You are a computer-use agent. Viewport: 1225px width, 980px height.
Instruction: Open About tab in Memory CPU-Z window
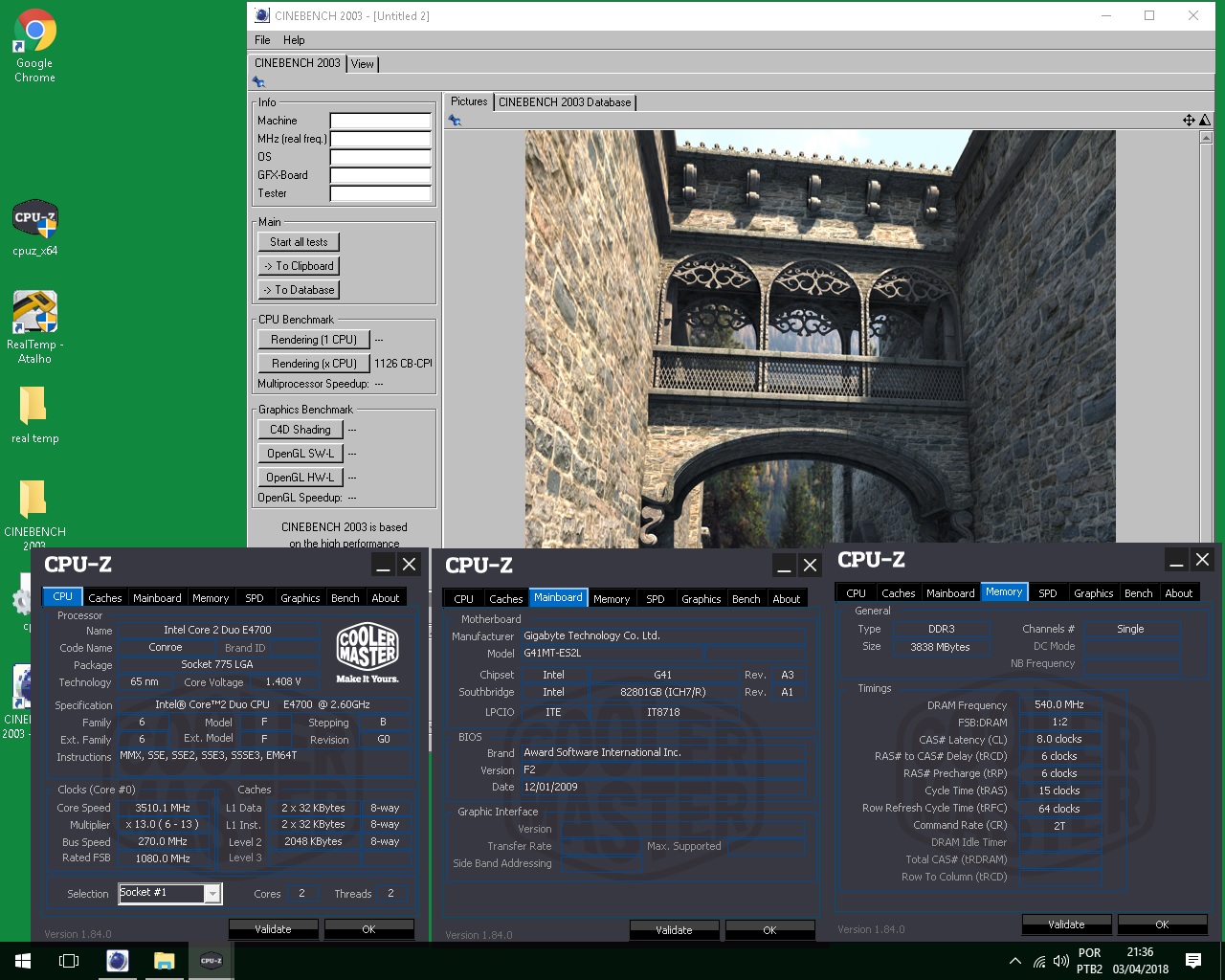1179,593
